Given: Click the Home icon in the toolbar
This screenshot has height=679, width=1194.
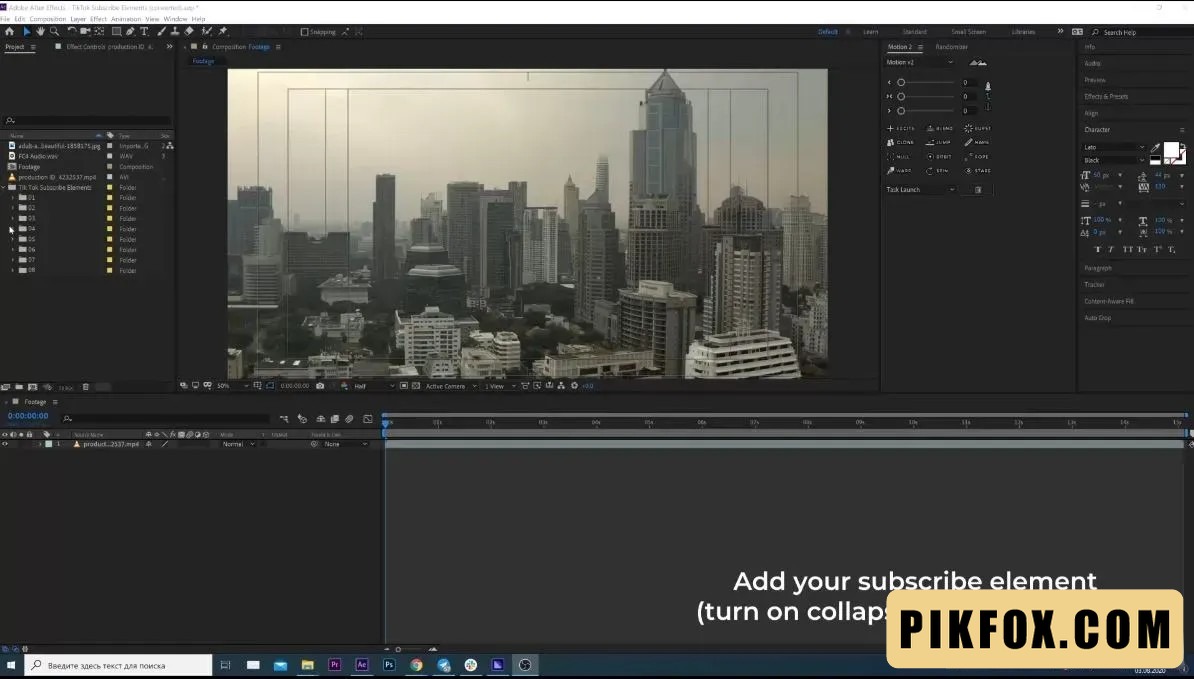Looking at the screenshot, I should pyautogui.click(x=9, y=32).
